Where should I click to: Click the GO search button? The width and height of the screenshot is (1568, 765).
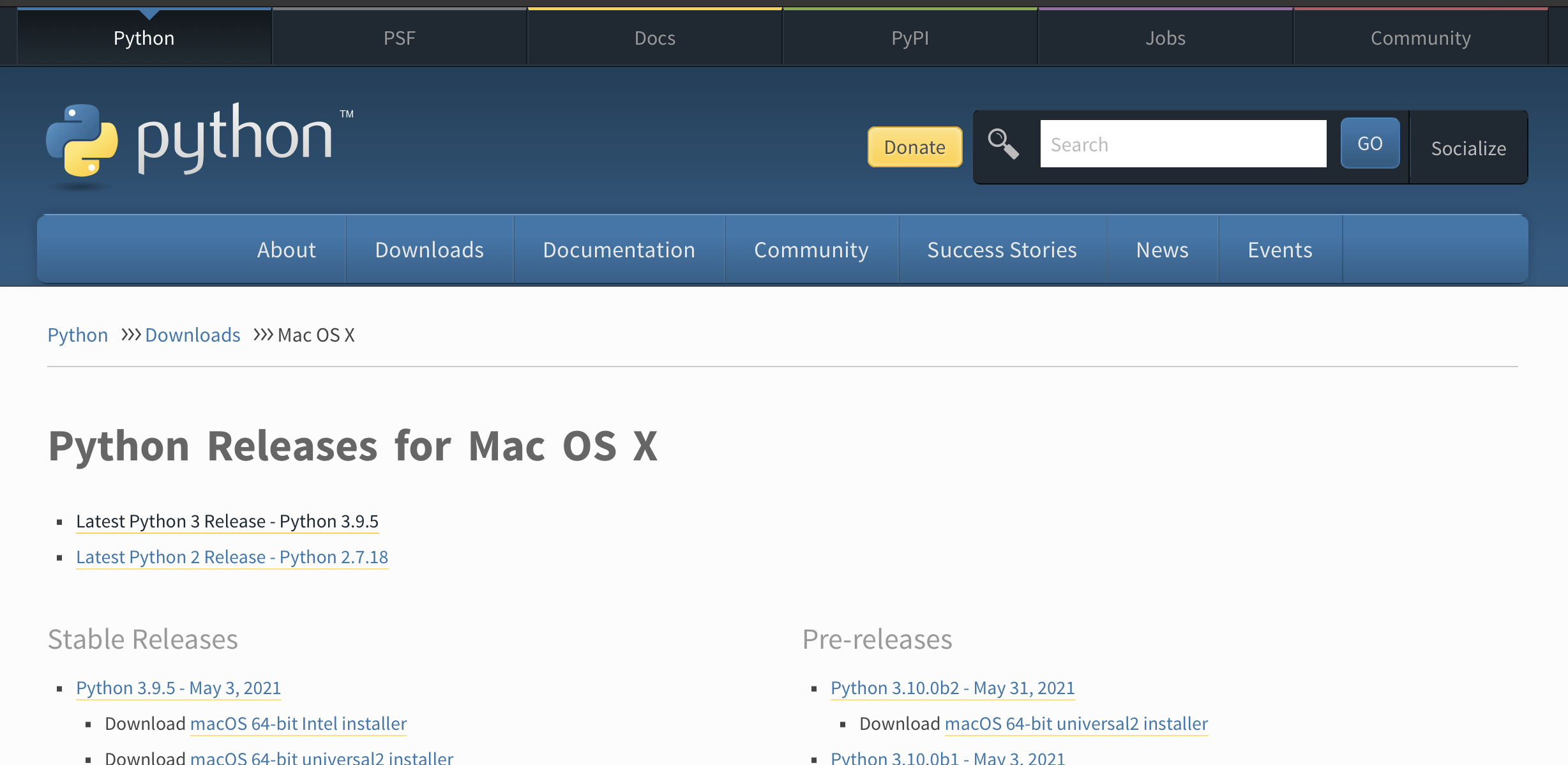coord(1370,143)
